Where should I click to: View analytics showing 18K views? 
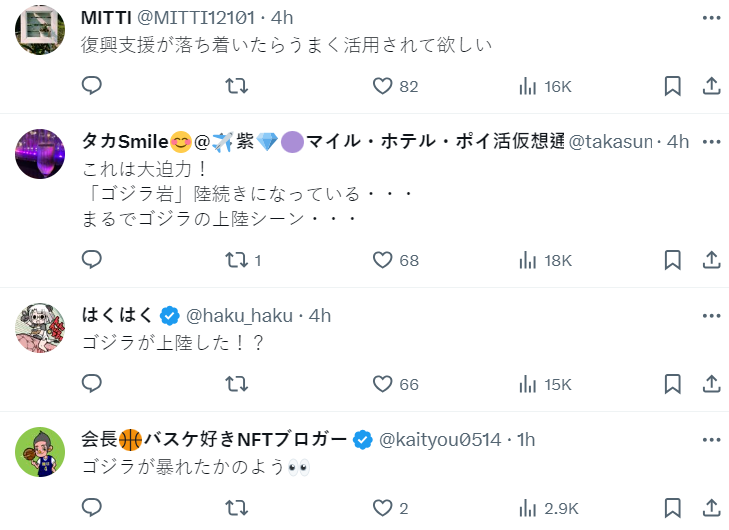(x=545, y=260)
